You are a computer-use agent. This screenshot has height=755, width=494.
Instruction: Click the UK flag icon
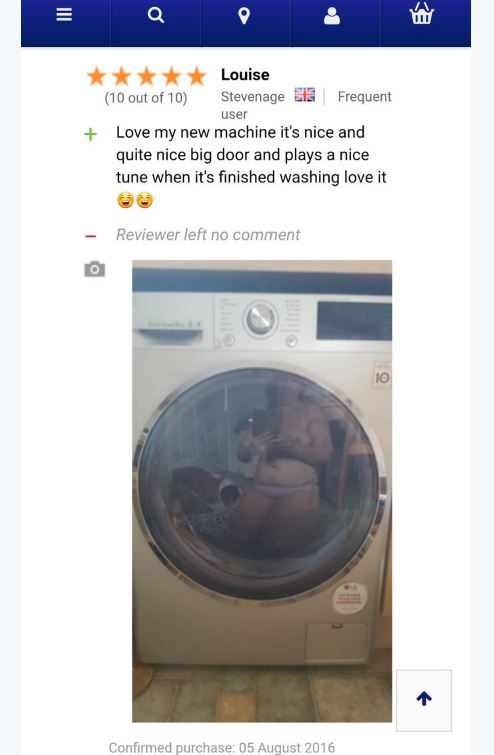[x=305, y=95]
